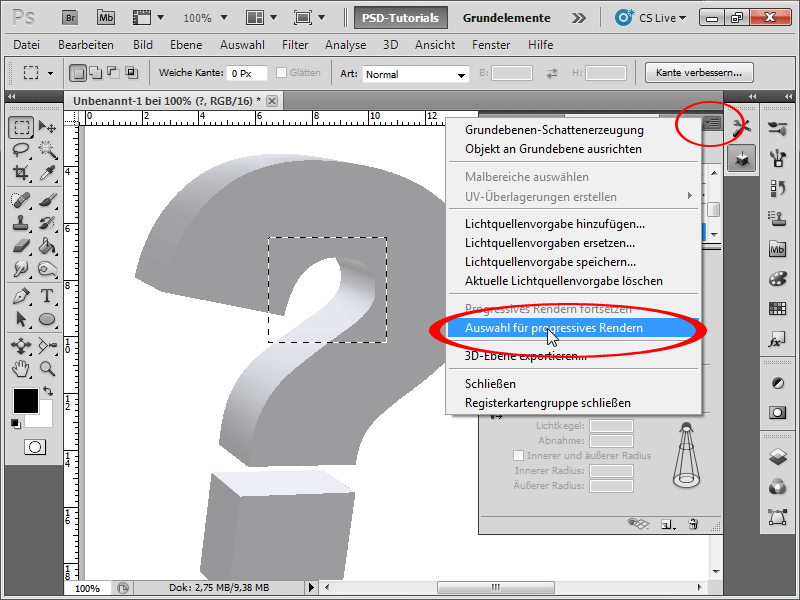
Task: Open the status bar info arrow
Action: (311, 588)
